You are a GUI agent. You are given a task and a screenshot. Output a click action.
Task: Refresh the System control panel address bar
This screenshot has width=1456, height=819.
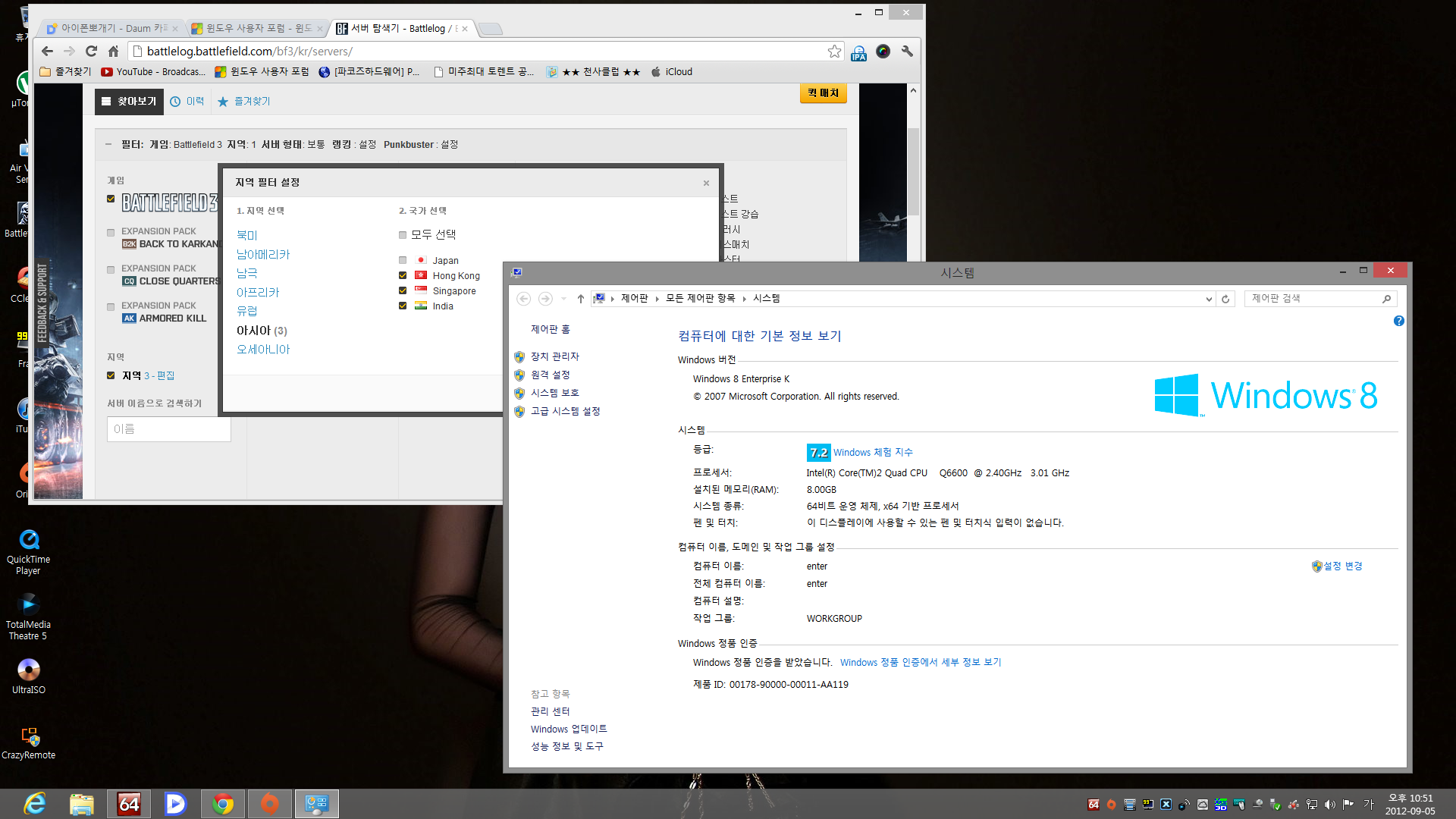click(x=1225, y=299)
